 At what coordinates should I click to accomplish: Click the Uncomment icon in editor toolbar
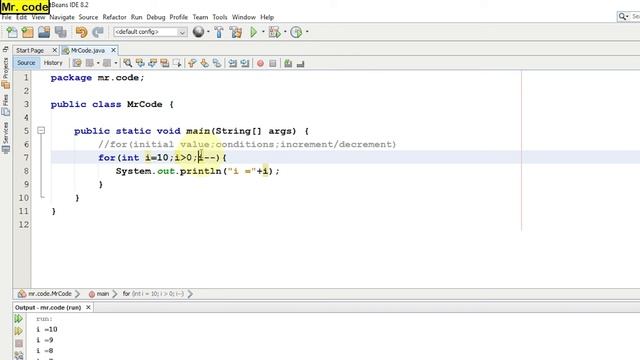tap(300, 63)
